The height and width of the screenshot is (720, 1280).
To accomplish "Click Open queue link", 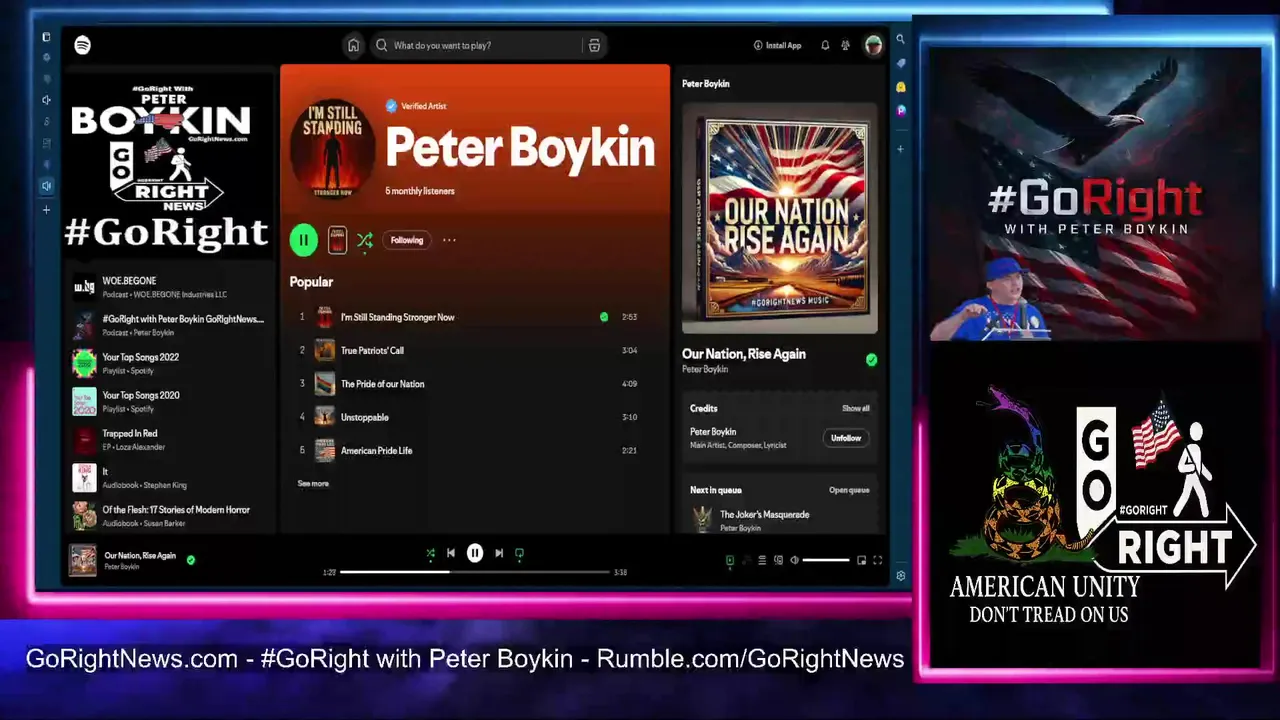I will (x=849, y=490).
